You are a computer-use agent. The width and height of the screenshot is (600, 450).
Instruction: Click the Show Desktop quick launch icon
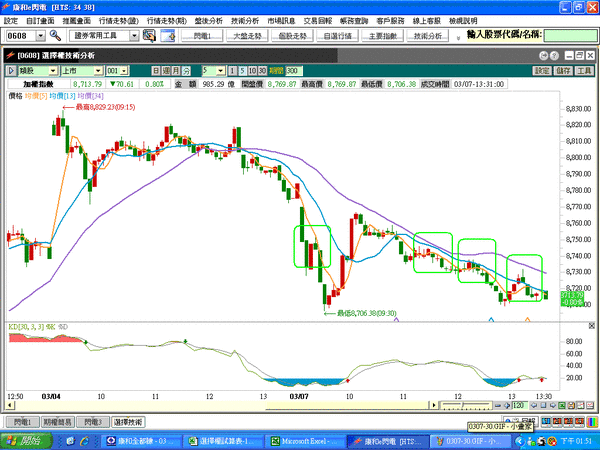tap(70, 441)
